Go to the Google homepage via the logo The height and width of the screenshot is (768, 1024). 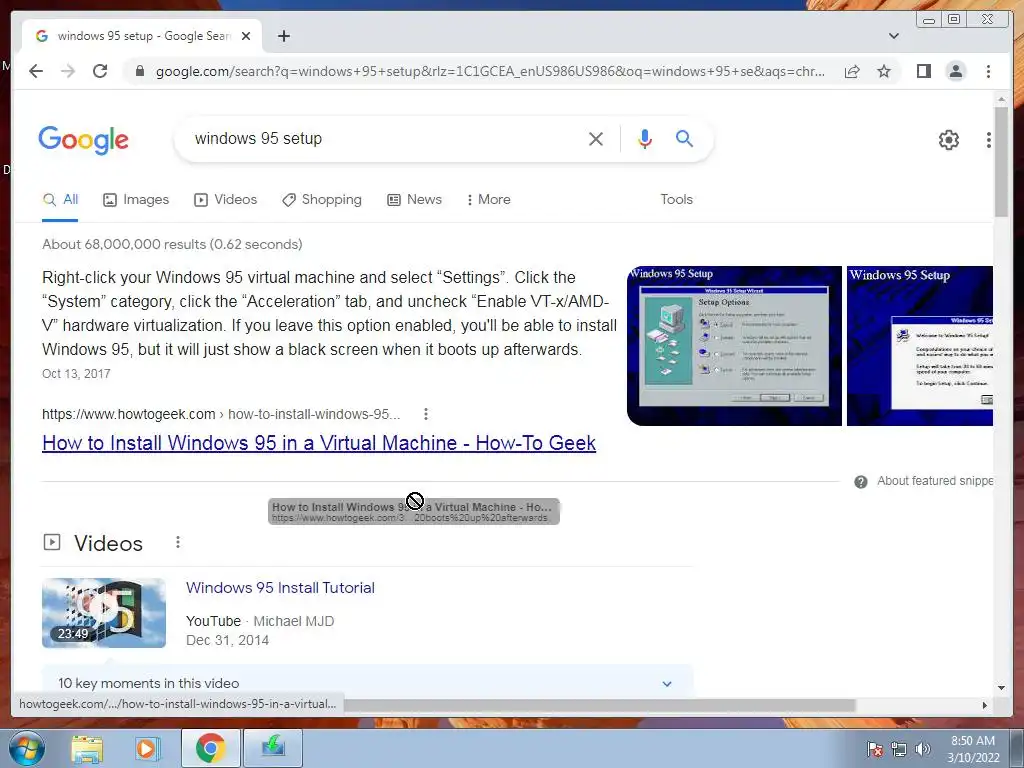point(84,140)
